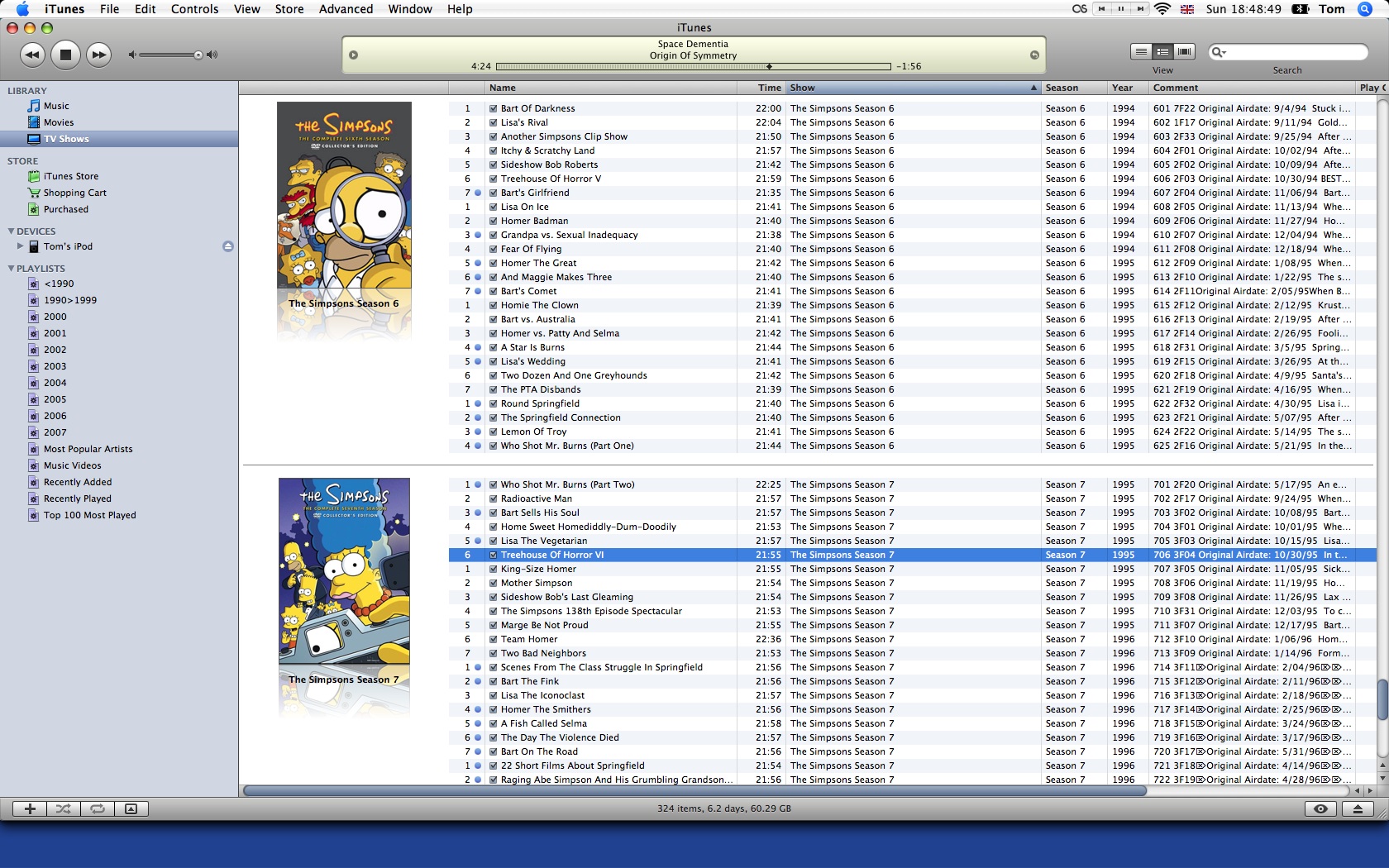Screen dimensions: 1389x868
Task: Show or hide artwork viewer
Action: [131, 809]
